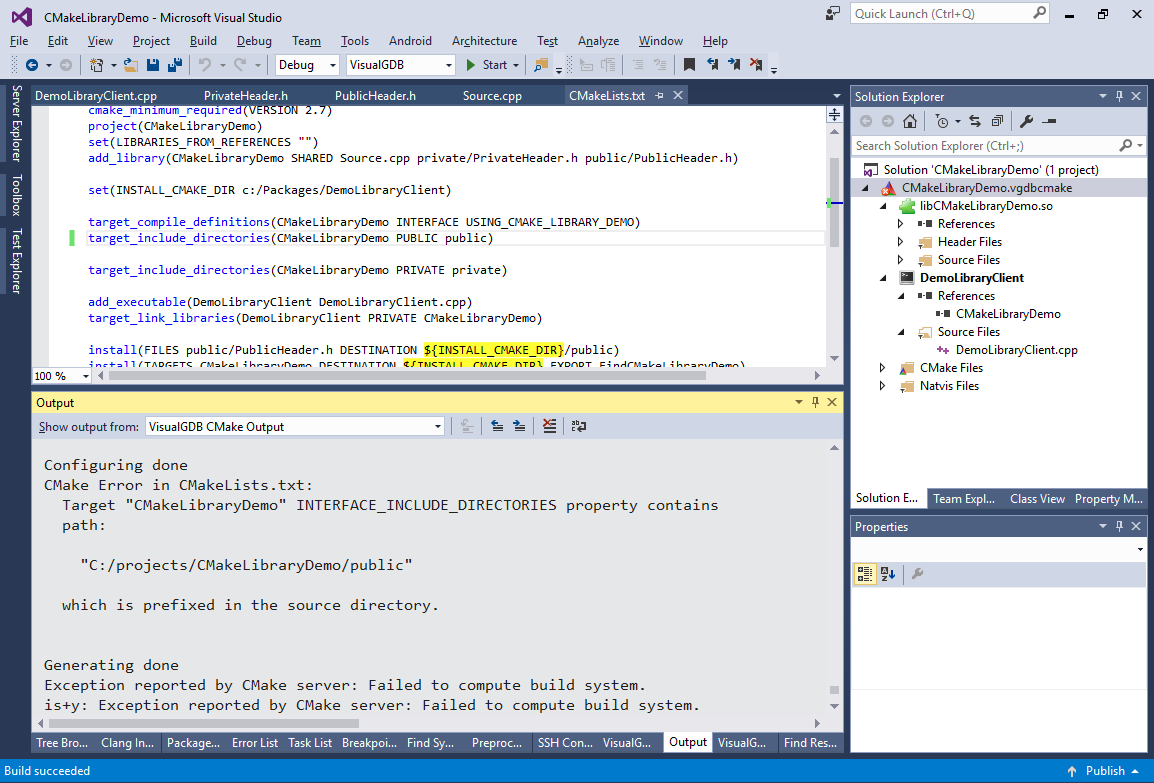This screenshot has width=1154, height=783.
Task: Click the Pending Changes Filter clock icon
Action: point(942,121)
